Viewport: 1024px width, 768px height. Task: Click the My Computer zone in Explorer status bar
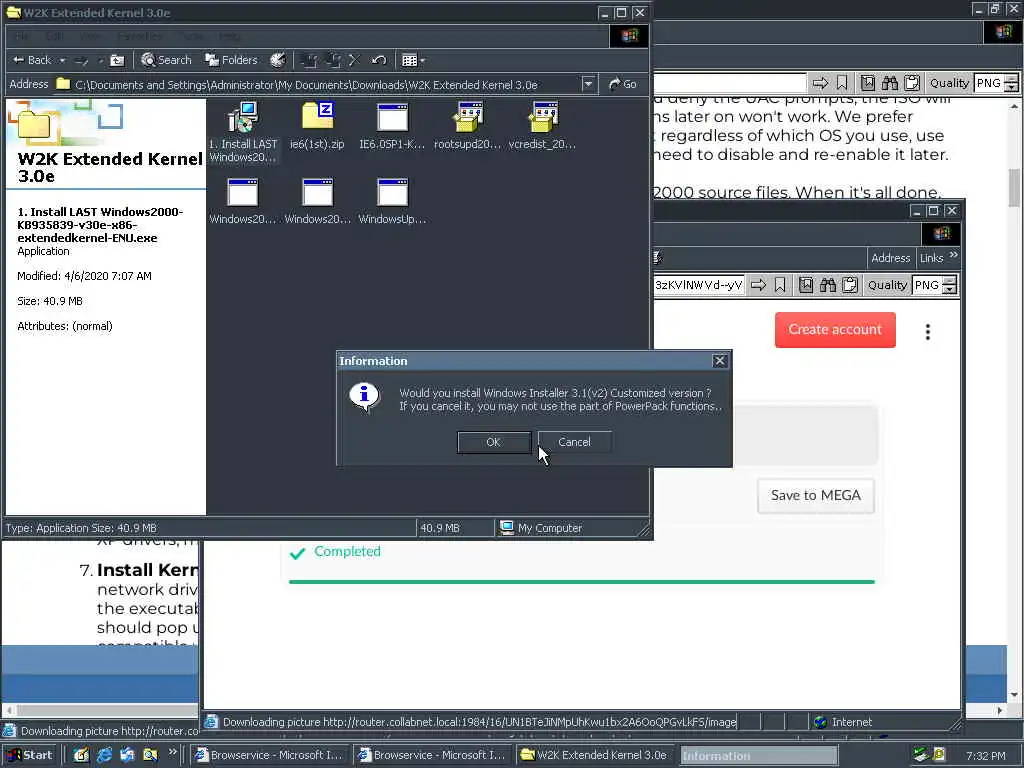pos(541,528)
